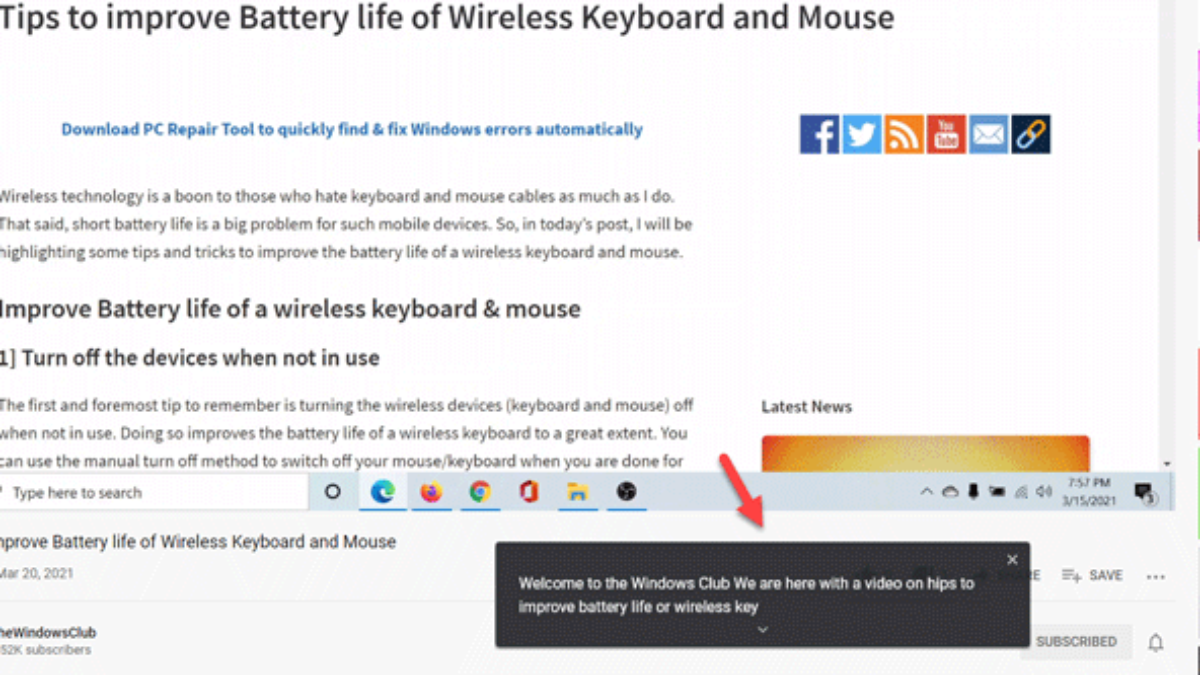The image size is (1200, 675).
Task: Click the Twitter bird icon
Action: (861, 135)
